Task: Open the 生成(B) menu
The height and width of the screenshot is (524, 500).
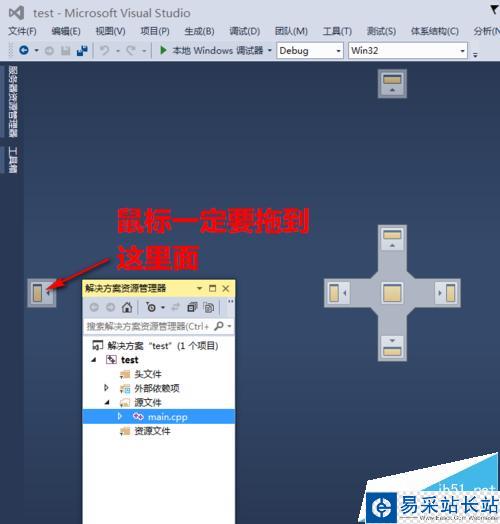Action: 199,31
